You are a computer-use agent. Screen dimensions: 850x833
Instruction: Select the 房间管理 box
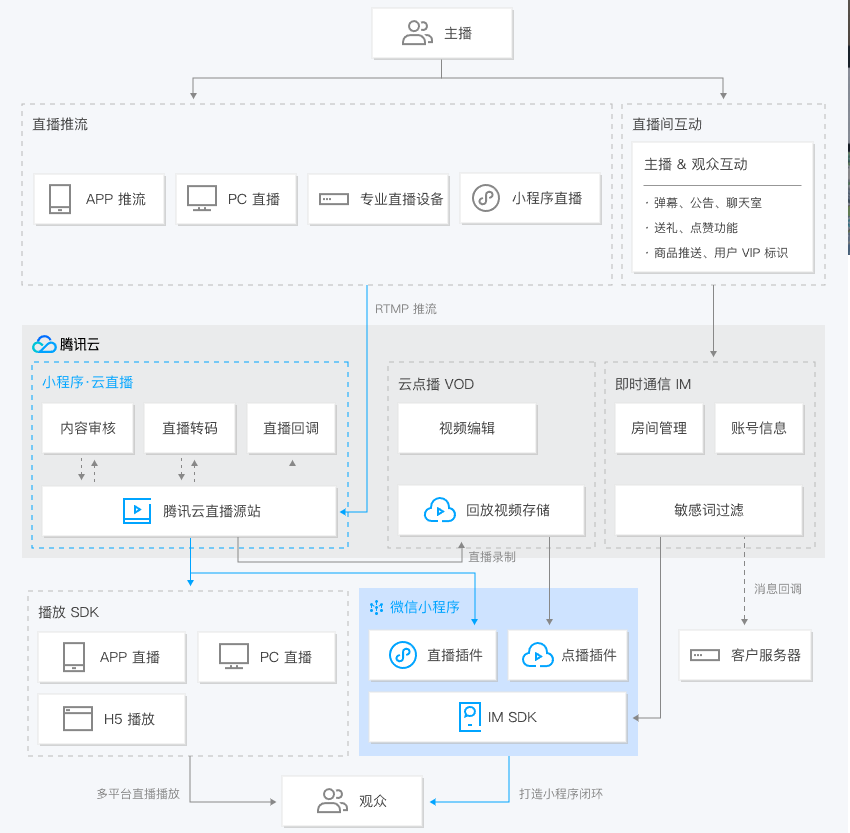tap(659, 428)
